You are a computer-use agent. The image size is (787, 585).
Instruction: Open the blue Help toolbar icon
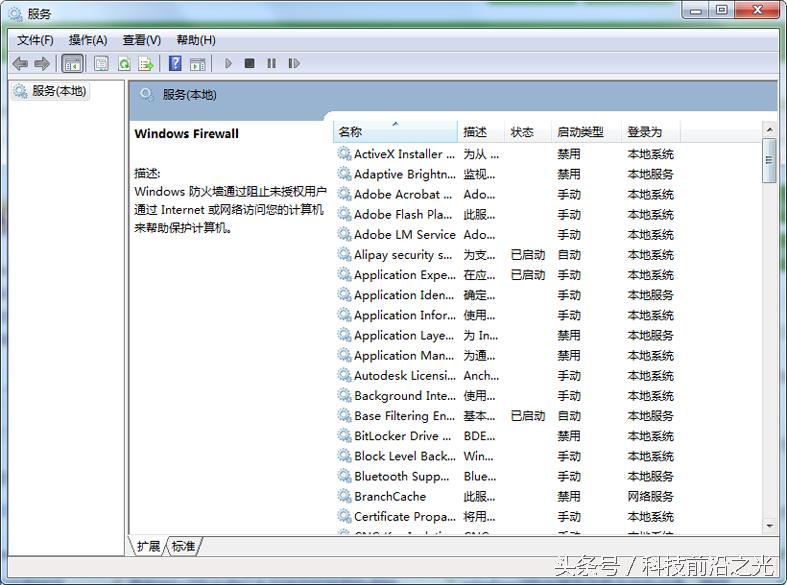[x=175, y=64]
